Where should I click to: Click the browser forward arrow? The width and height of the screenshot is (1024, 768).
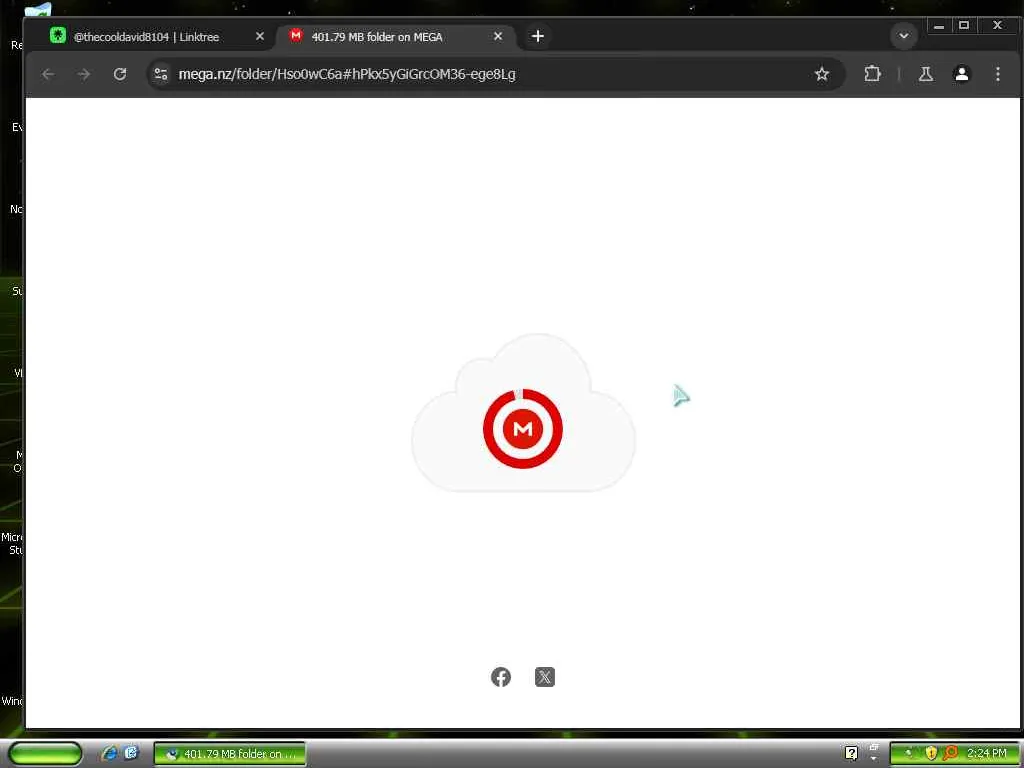coord(84,74)
